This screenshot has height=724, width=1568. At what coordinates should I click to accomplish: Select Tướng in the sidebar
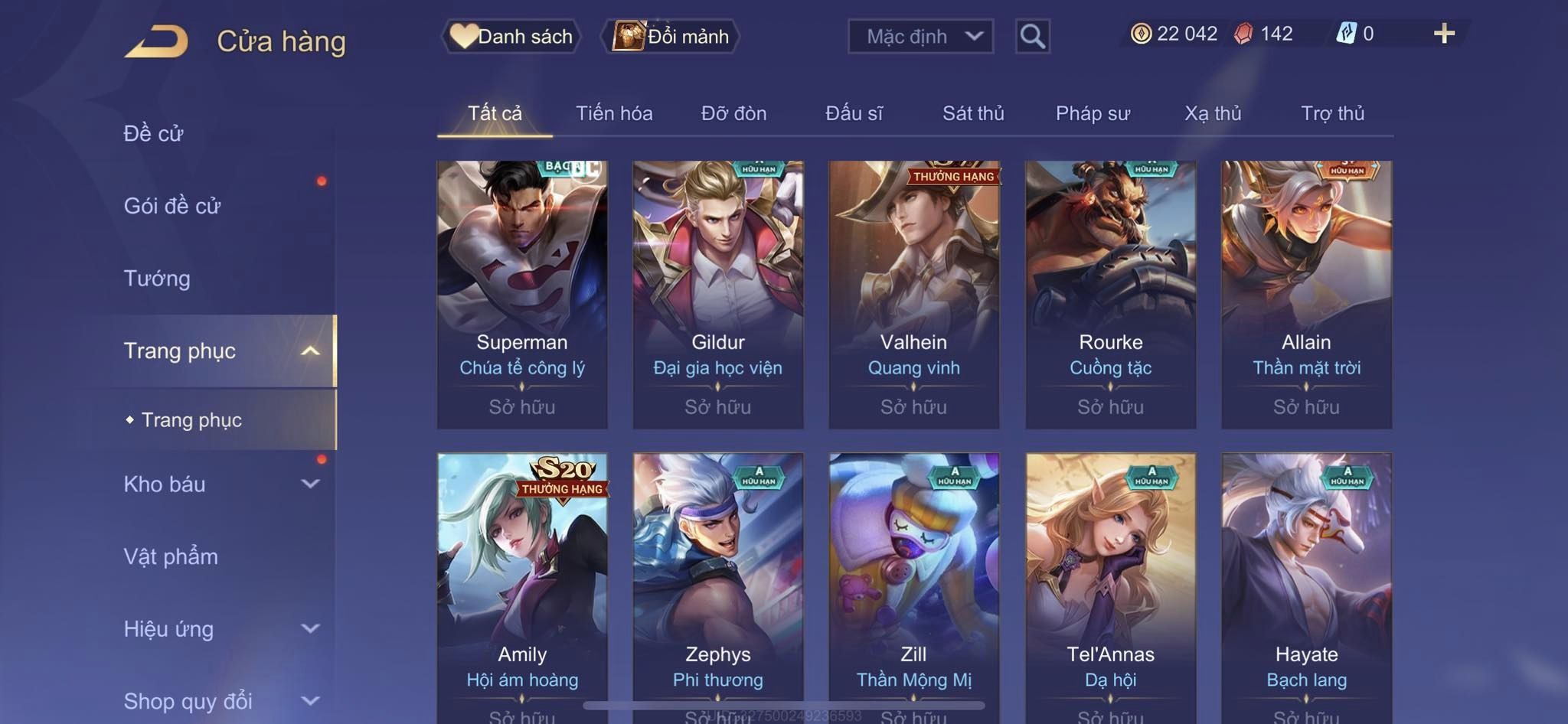pos(157,279)
